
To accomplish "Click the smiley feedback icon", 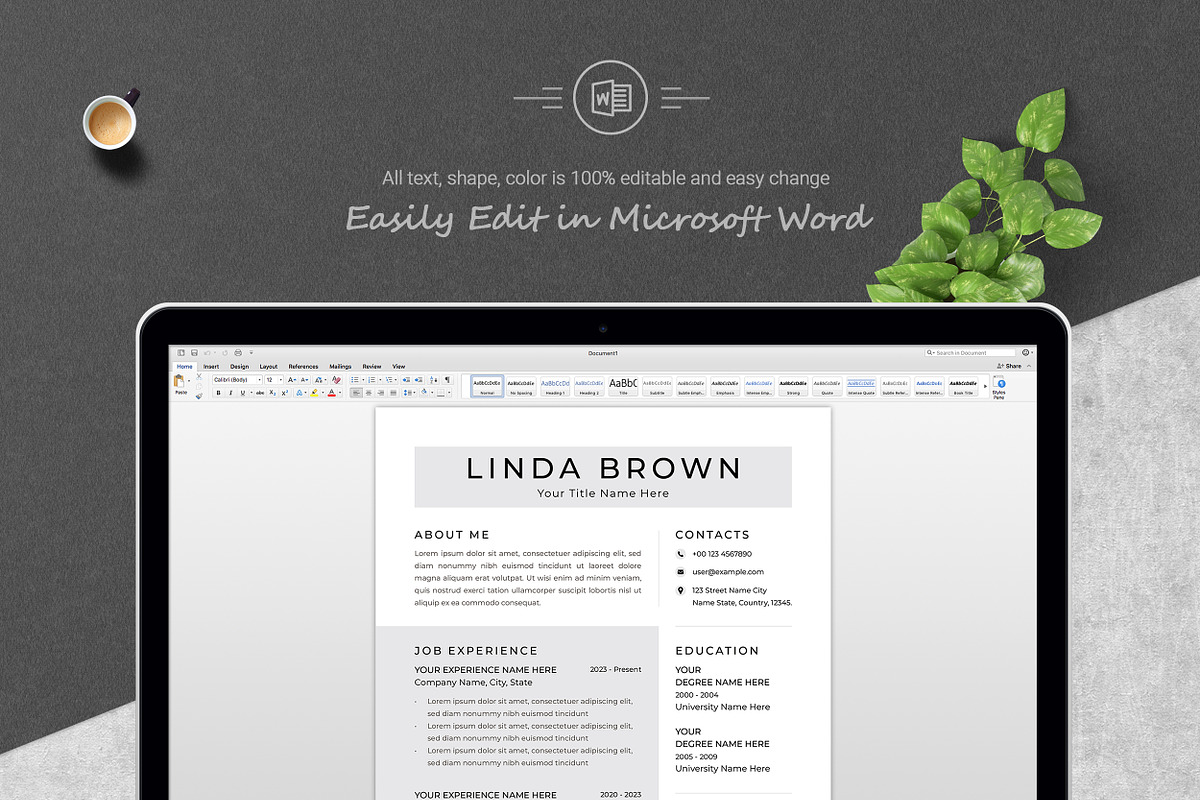I will point(1027,353).
